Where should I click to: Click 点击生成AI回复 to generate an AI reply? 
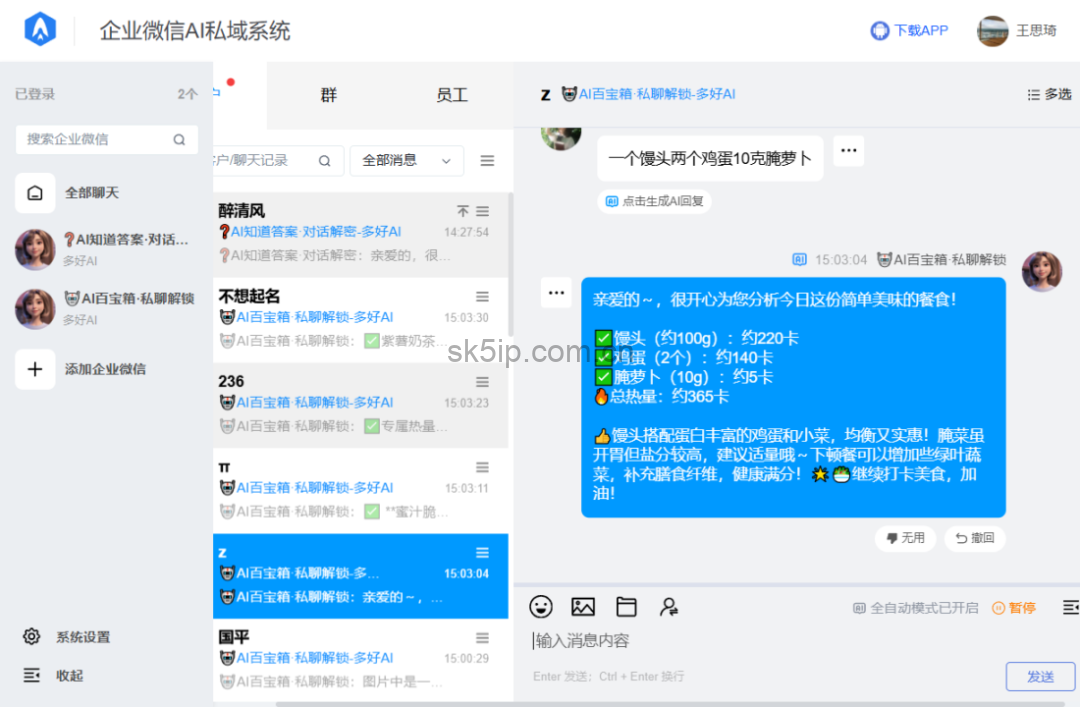[x=654, y=201]
